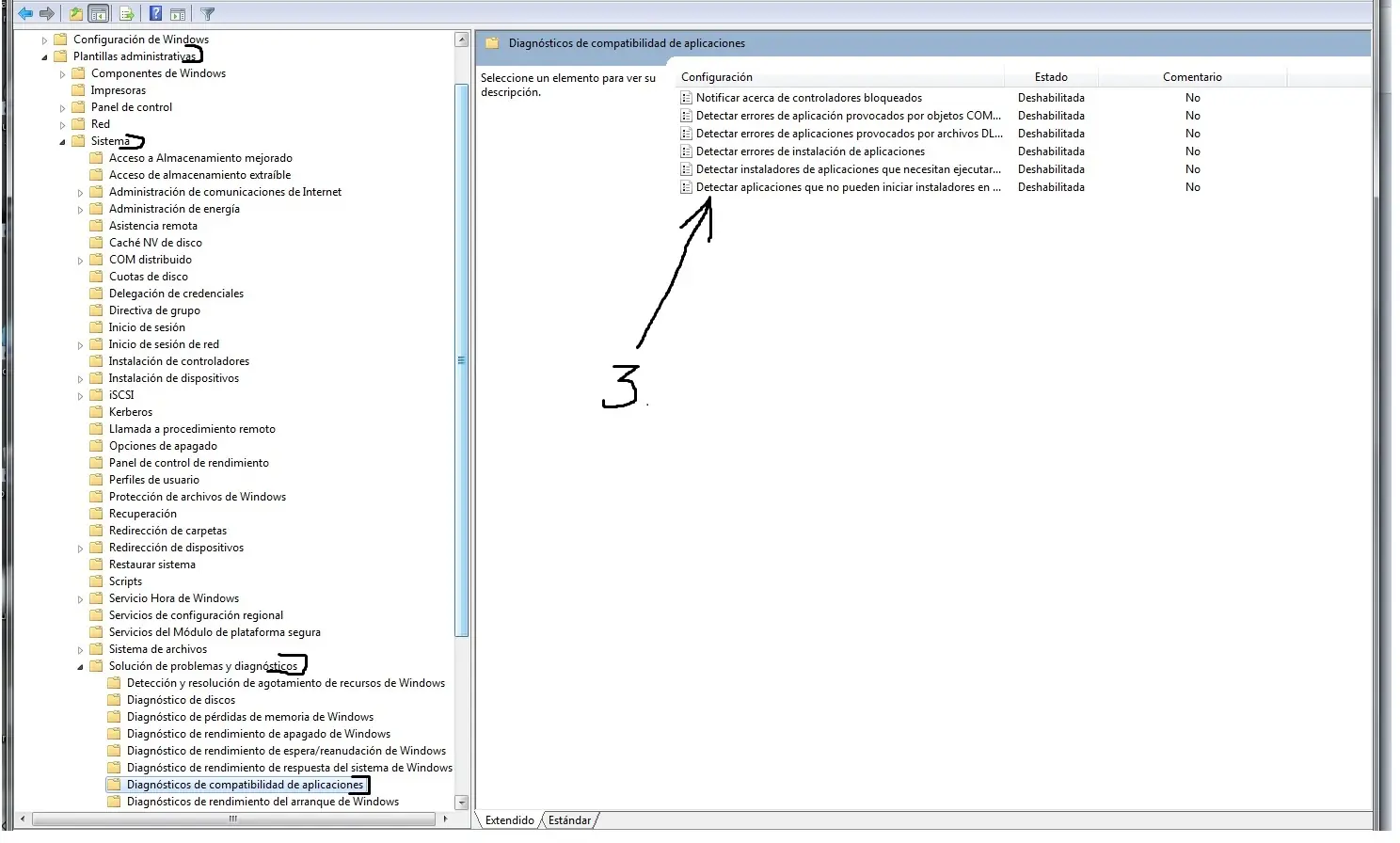The image size is (1400, 843).
Task: Switch to the Extendido tab
Action: click(x=509, y=820)
